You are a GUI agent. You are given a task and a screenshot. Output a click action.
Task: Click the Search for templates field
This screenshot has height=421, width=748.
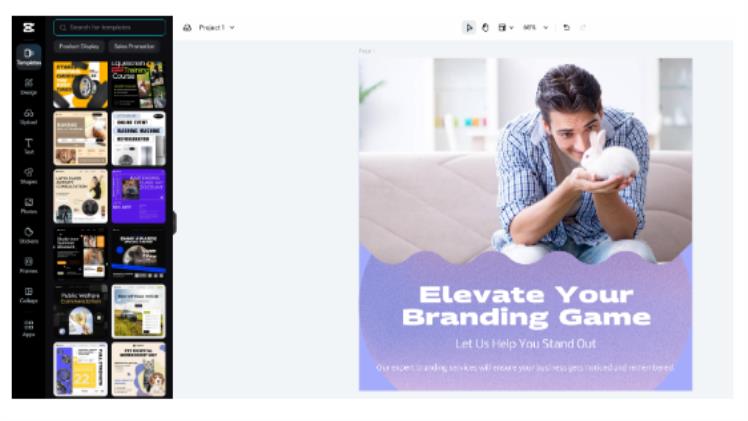tap(110, 27)
